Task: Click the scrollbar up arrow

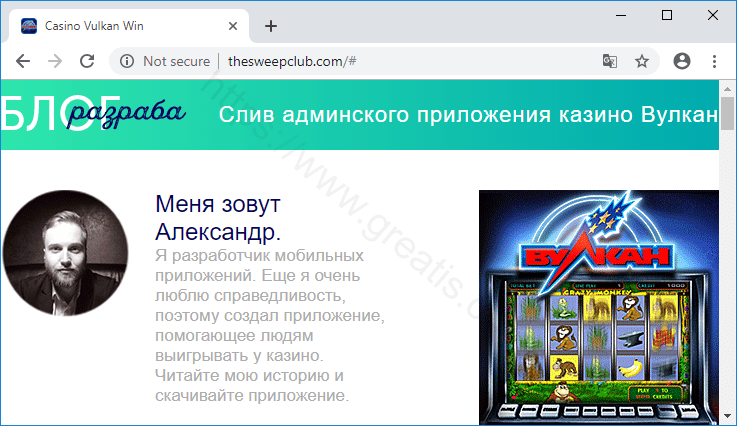Action: point(727,88)
